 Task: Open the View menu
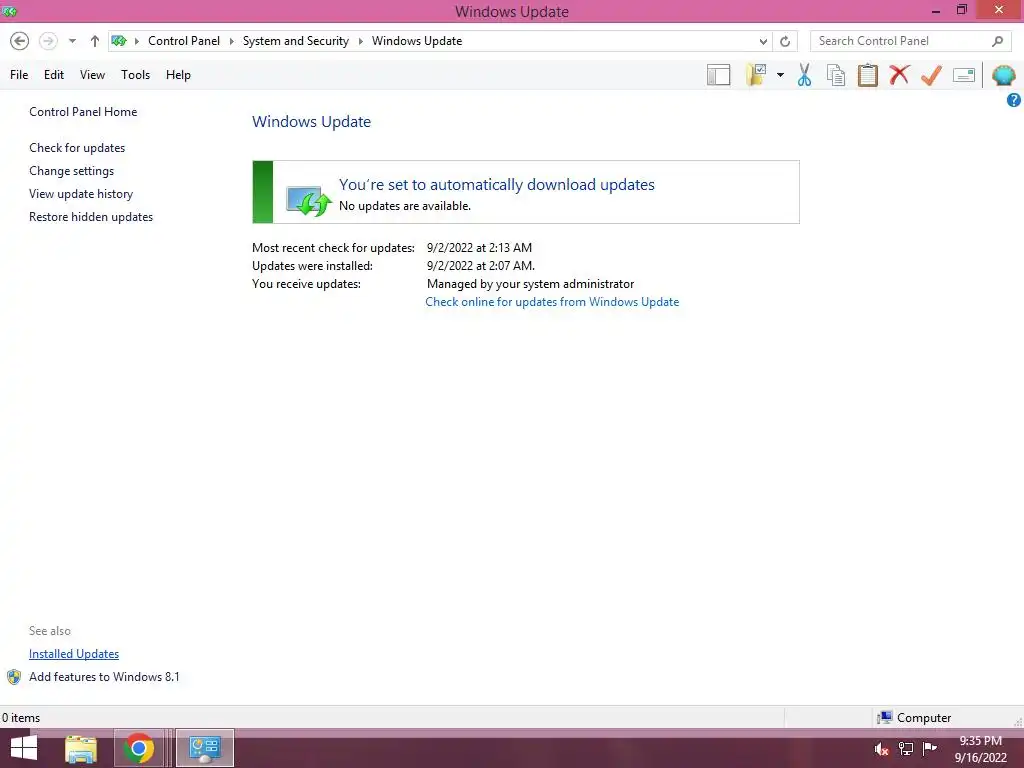pos(92,74)
